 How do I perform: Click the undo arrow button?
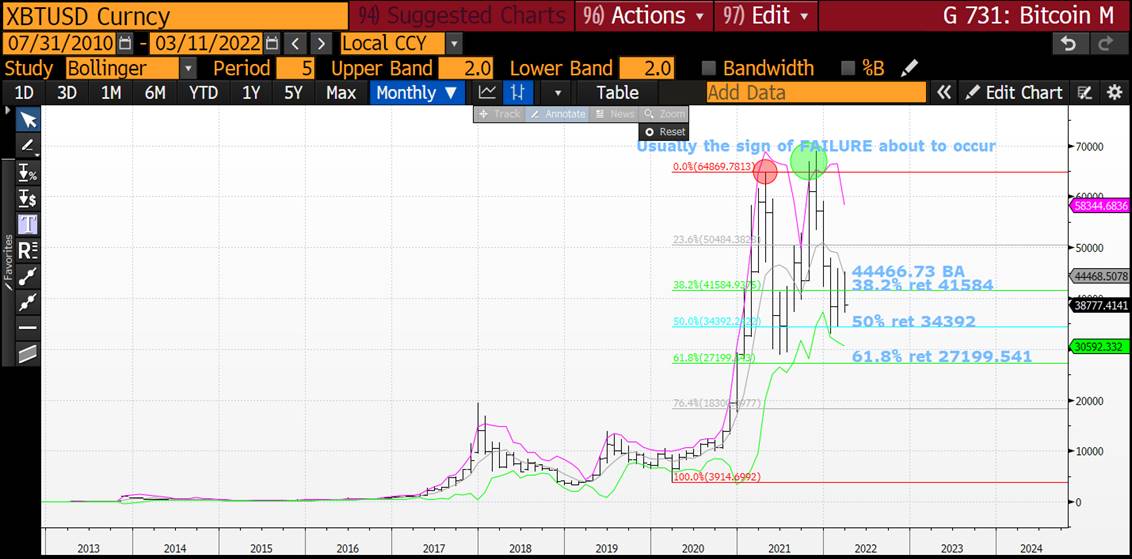click(1068, 44)
